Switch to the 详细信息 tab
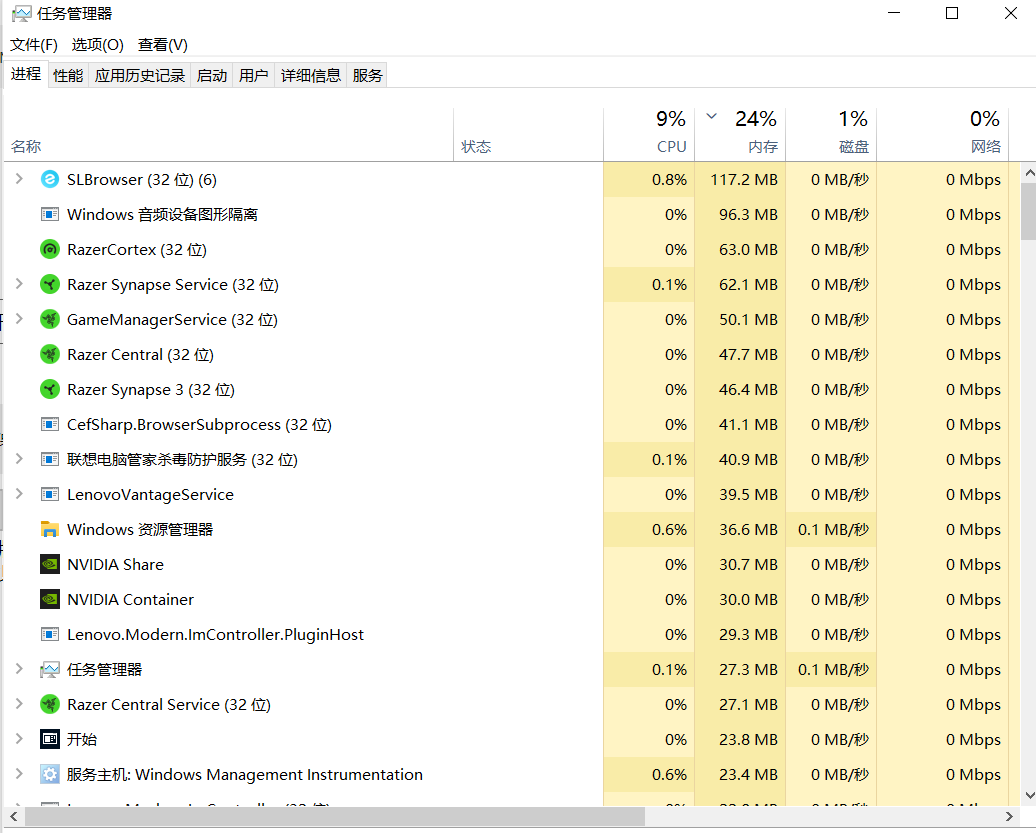 pyautogui.click(x=311, y=75)
